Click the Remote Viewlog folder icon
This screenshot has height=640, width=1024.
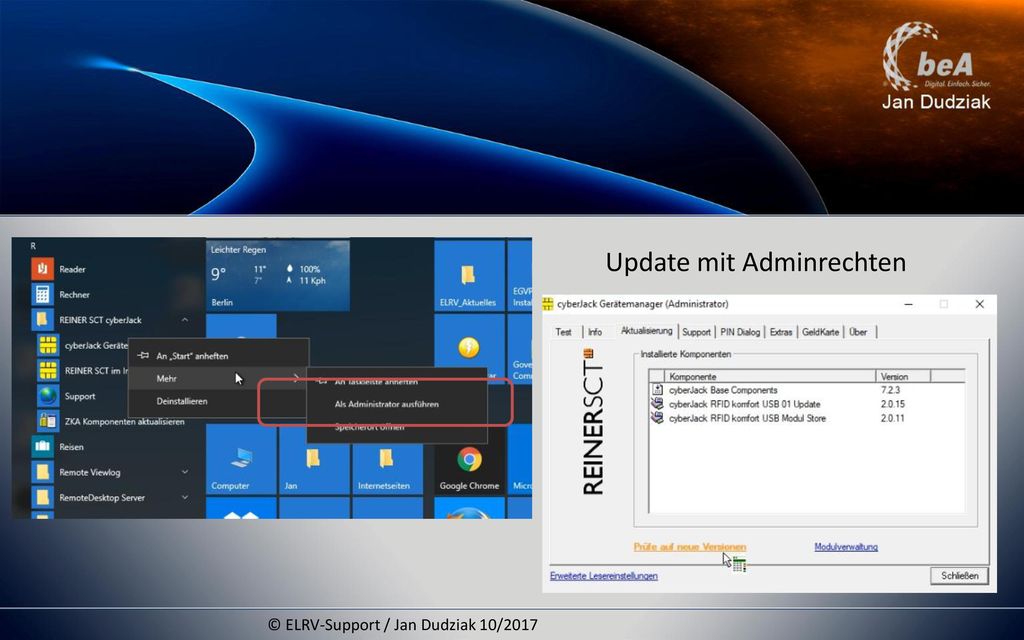click(42, 472)
